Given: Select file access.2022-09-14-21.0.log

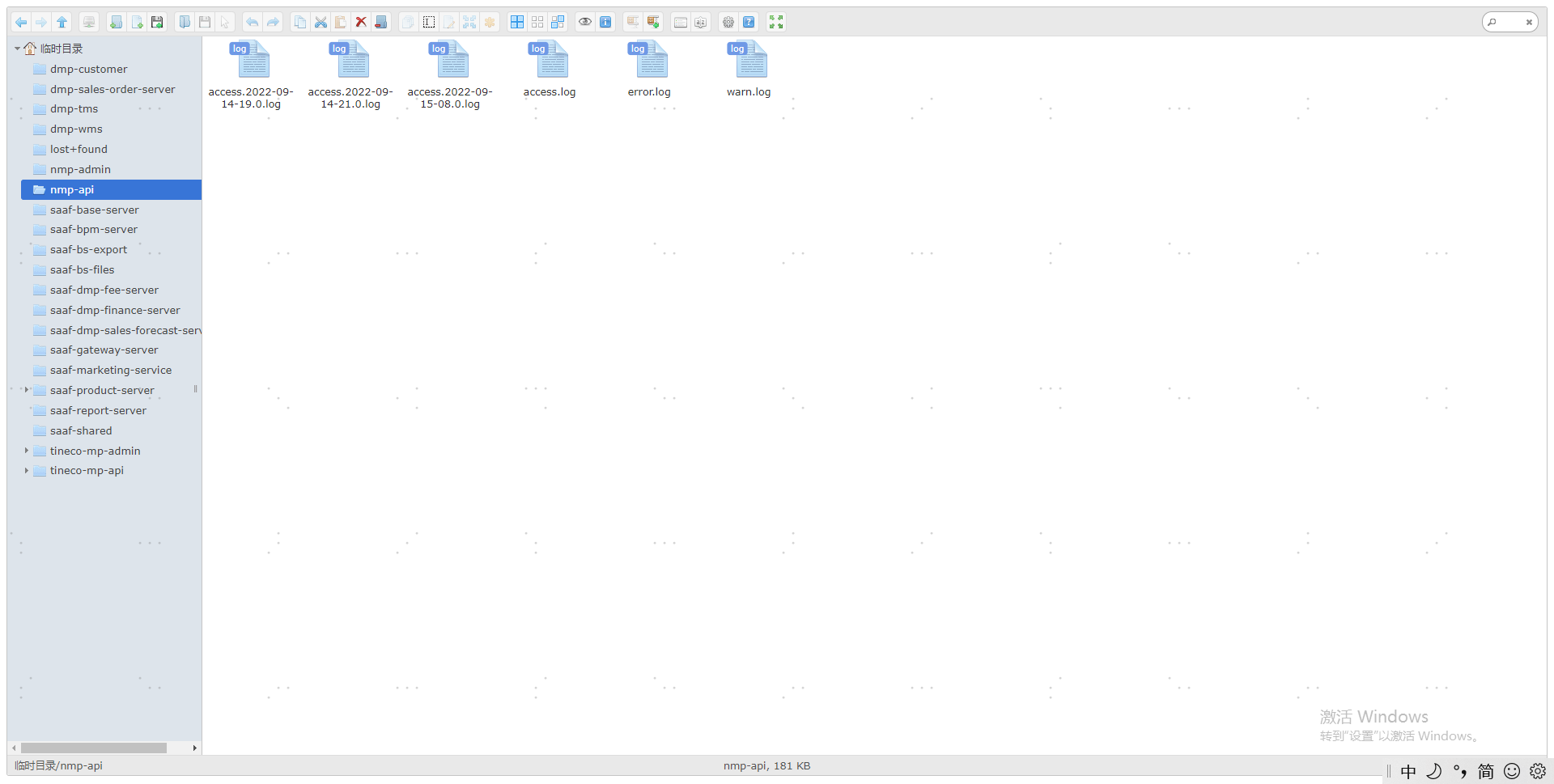Looking at the screenshot, I should click(350, 74).
